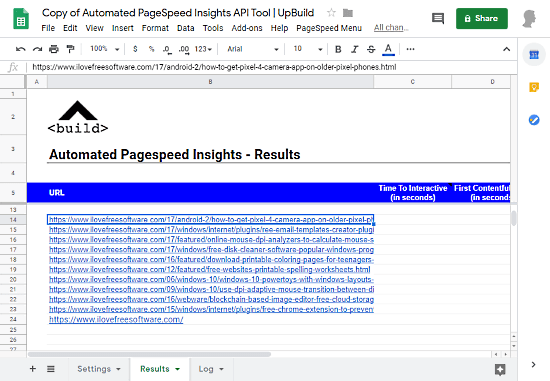This screenshot has width=550, height=381.
Task: Select column C header
Action: [x=412, y=82]
